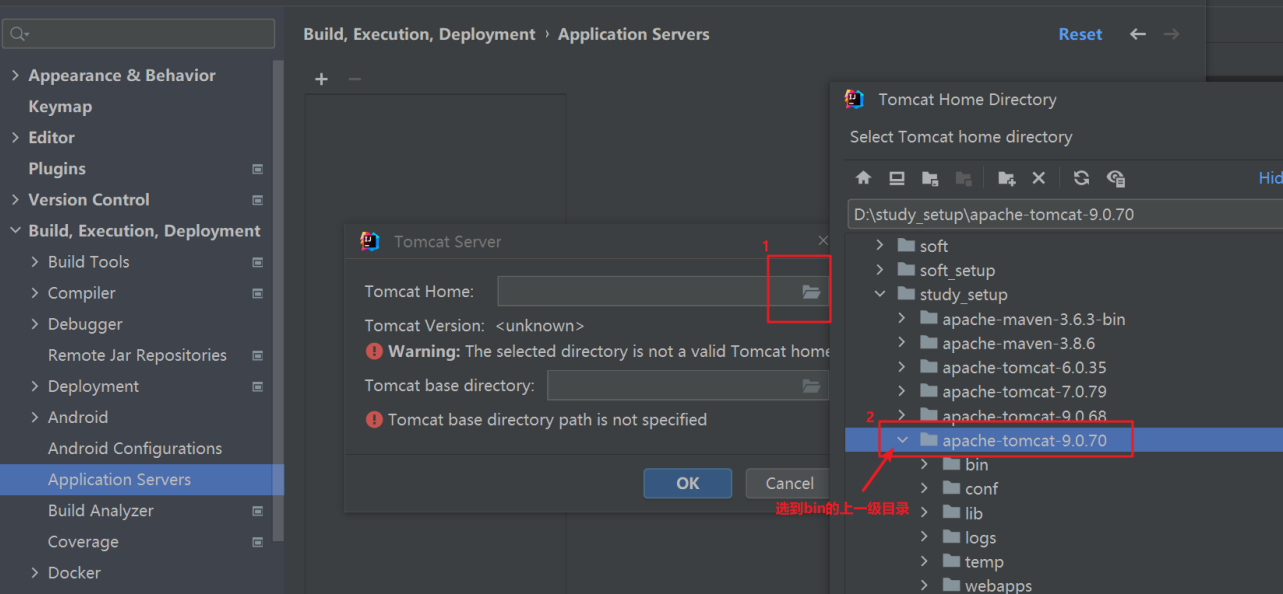Image resolution: width=1283 pixels, height=594 pixels.
Task: Refresh the directory tree
Action: 1081,178
